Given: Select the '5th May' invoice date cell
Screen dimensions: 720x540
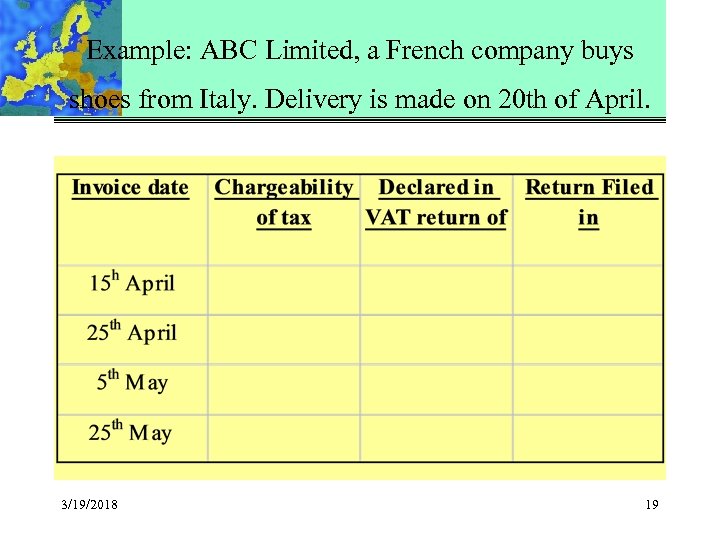Looking at the screenshot, I should pyautogui.click(x=131, y=382).
